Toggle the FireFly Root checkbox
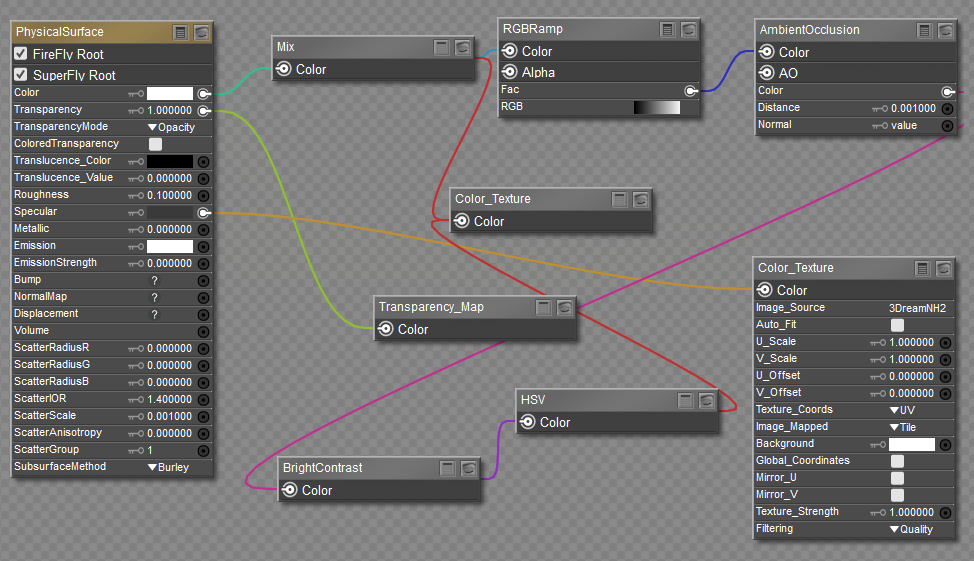The image size is (974, 561). [20, 53]
